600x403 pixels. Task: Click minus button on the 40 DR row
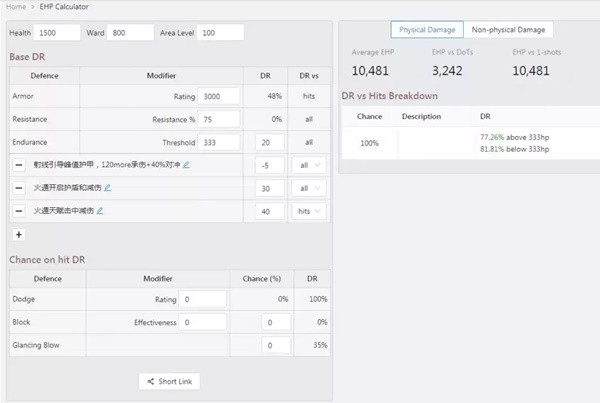[19, 211]
